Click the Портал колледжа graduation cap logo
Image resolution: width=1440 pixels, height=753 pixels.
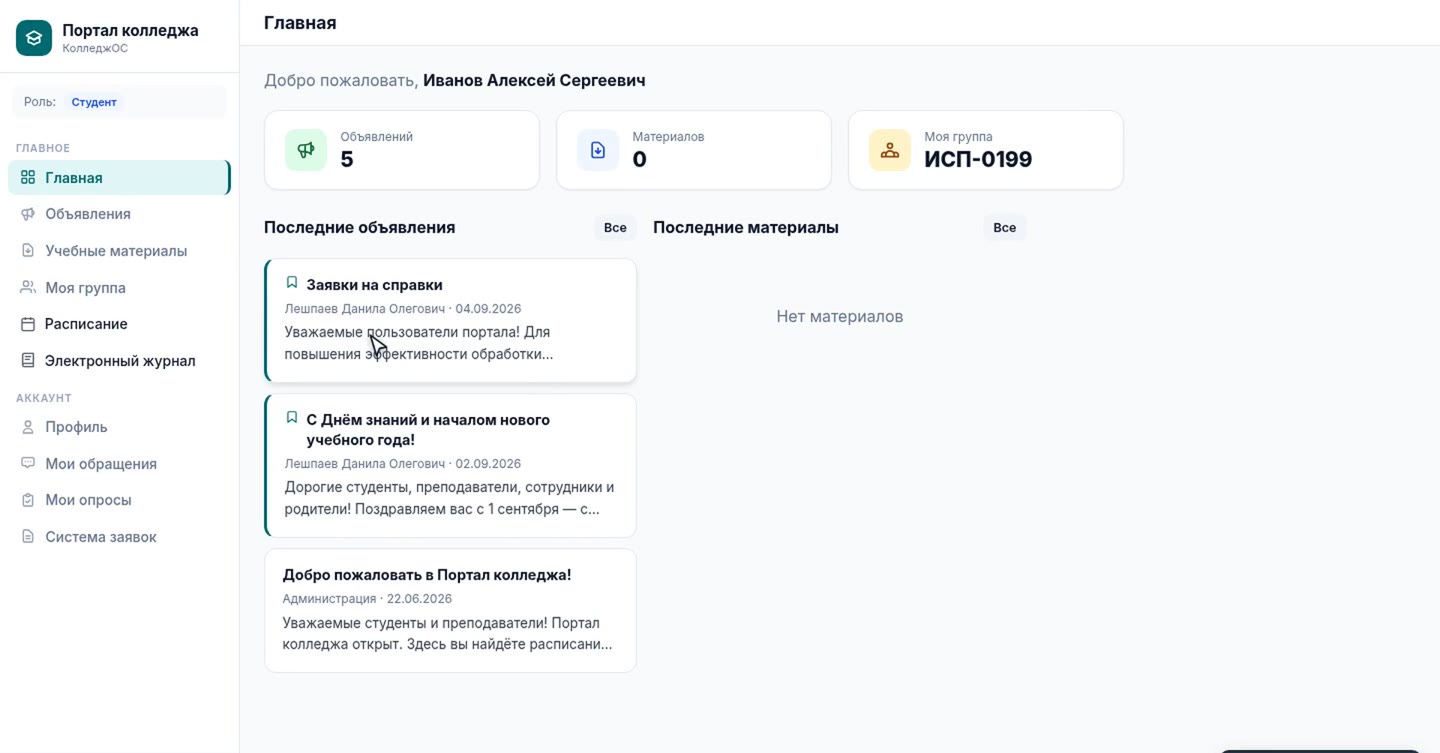(x=34, y=38)
